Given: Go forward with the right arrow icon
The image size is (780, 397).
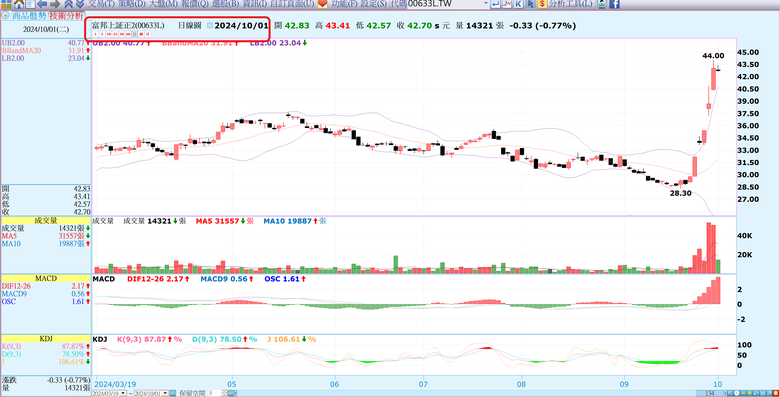Looking at the screenshot, I should [55, 4].
